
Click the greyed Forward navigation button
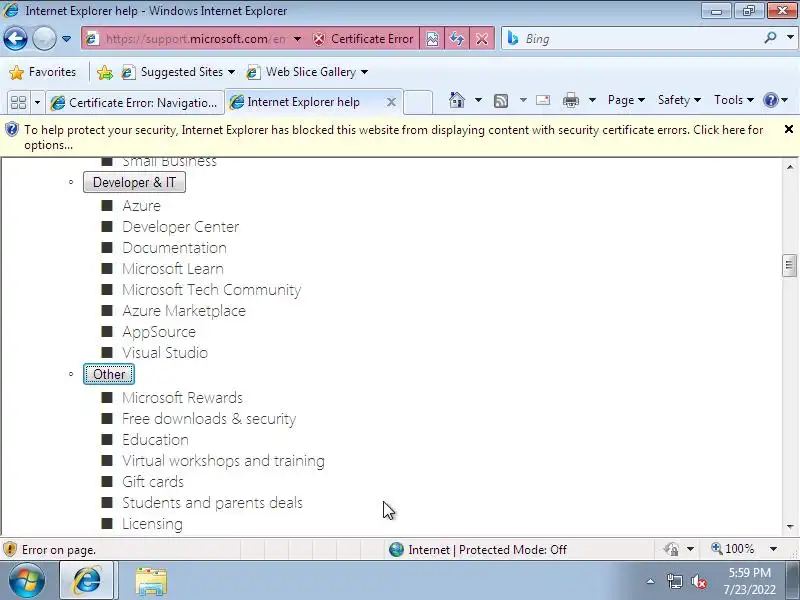[x=44, y=39]
